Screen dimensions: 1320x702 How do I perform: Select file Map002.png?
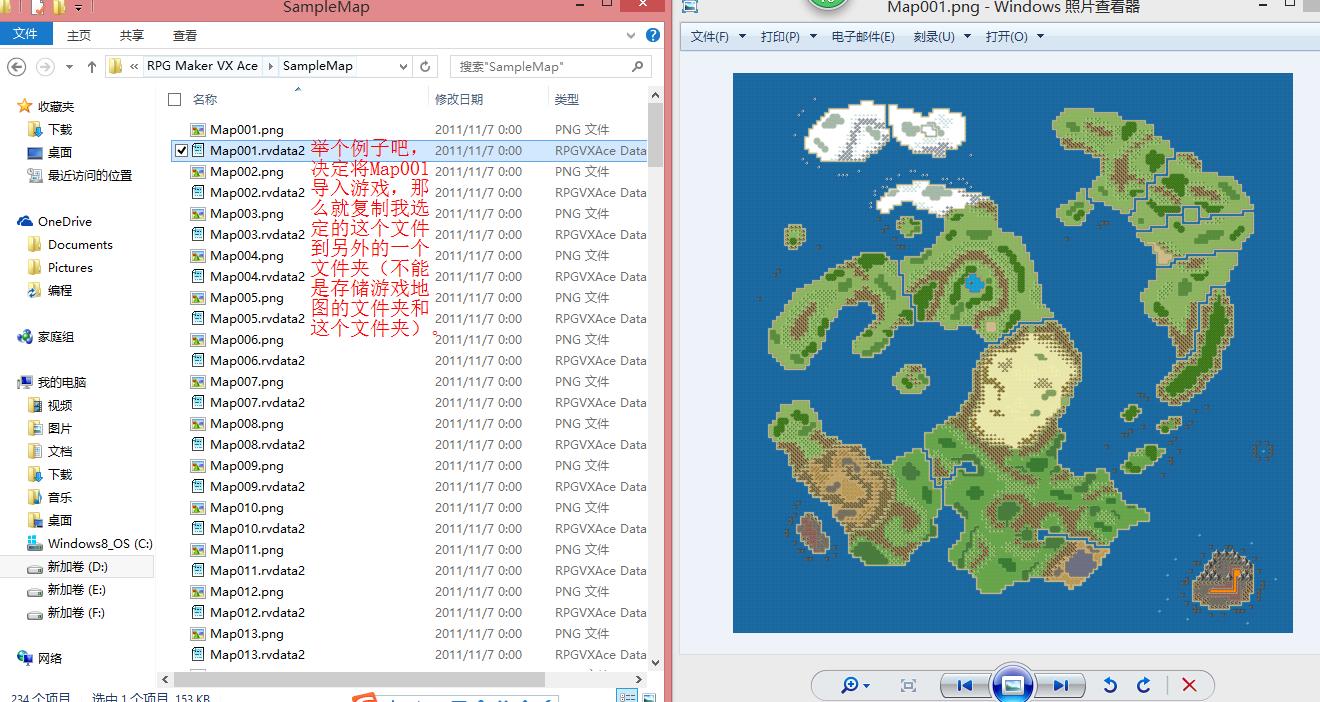[247, 171]
